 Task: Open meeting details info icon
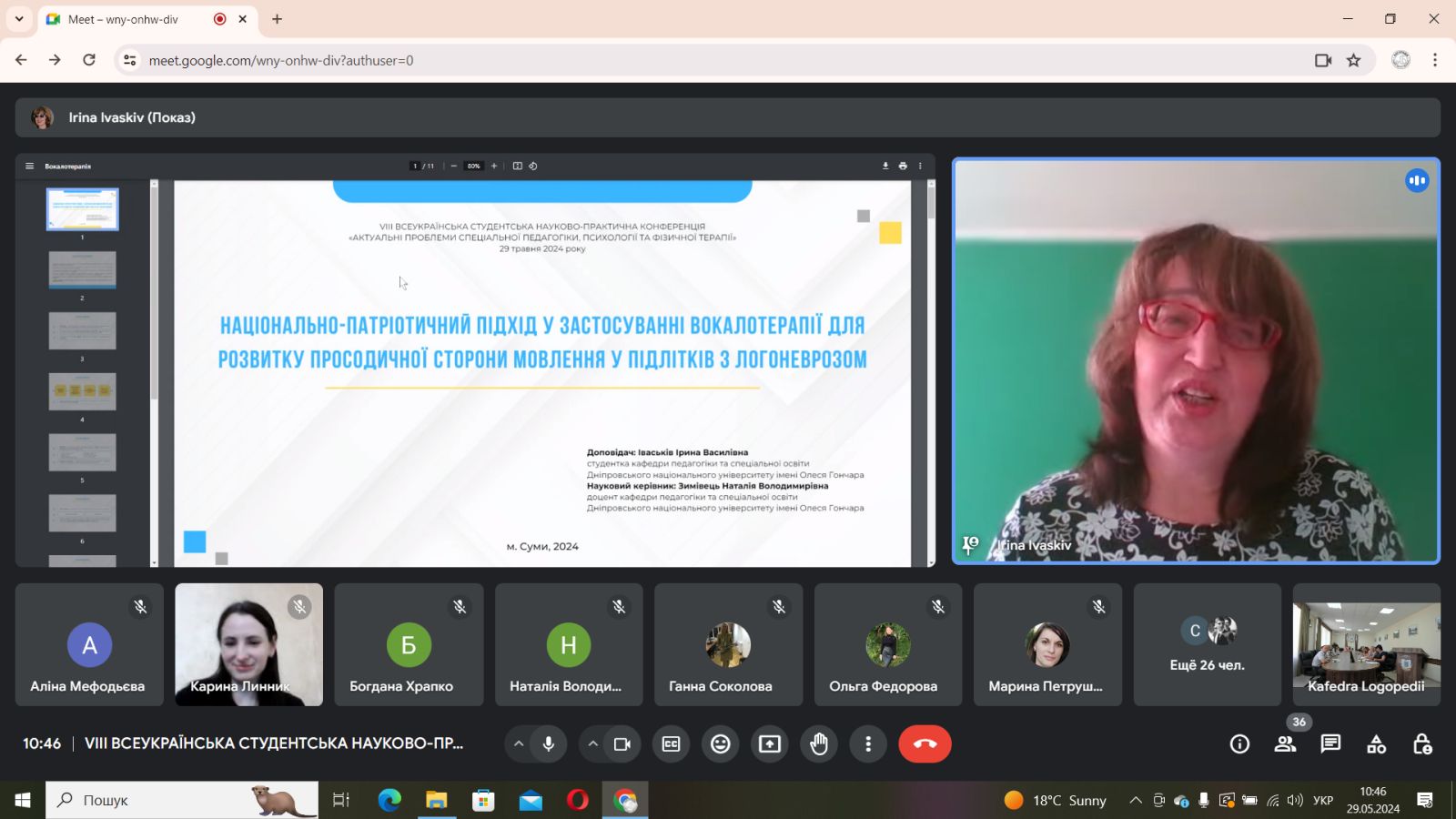[x=1239, y=744]
